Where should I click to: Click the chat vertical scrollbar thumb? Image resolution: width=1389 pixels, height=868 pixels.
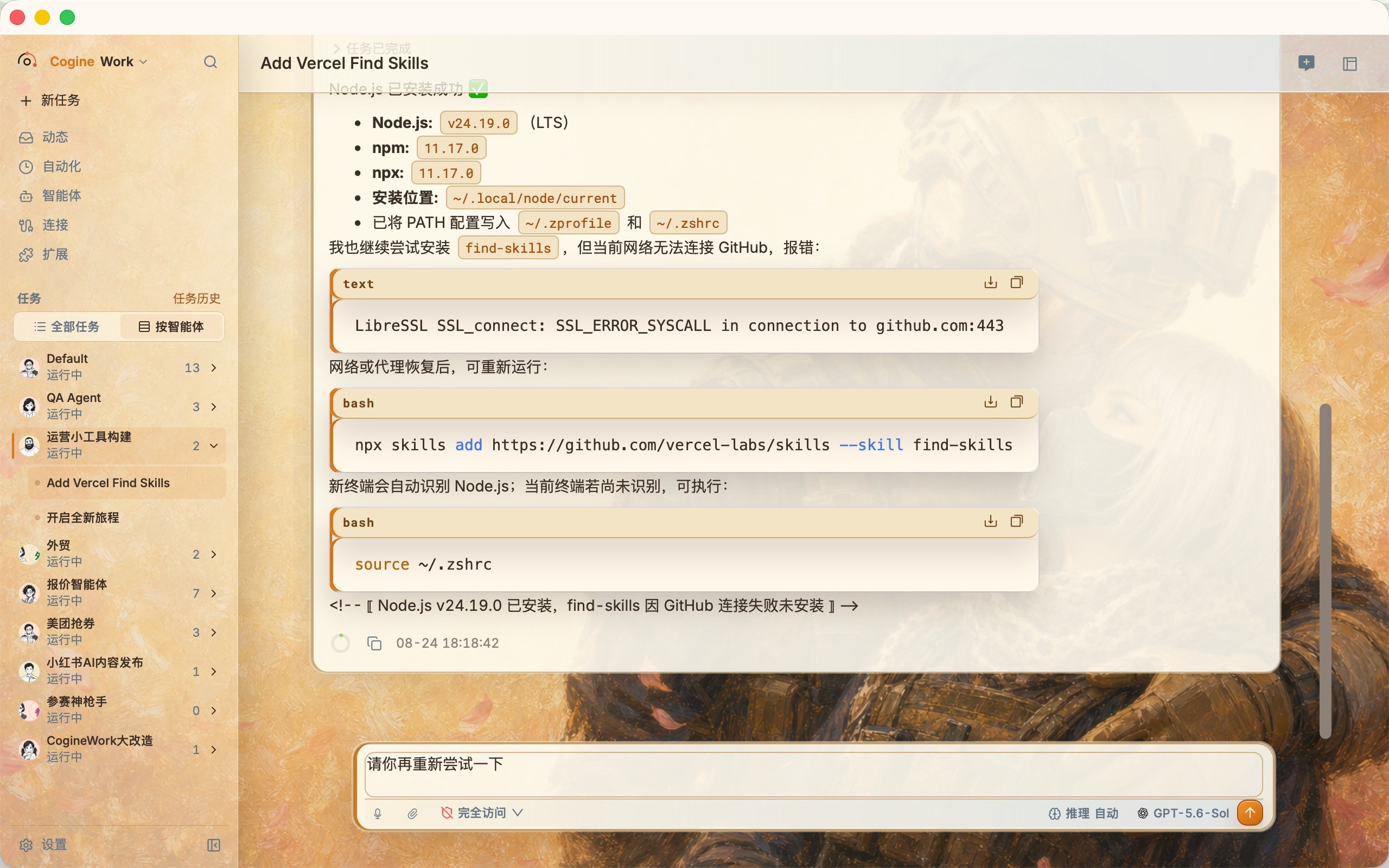tap(1325, 571)
